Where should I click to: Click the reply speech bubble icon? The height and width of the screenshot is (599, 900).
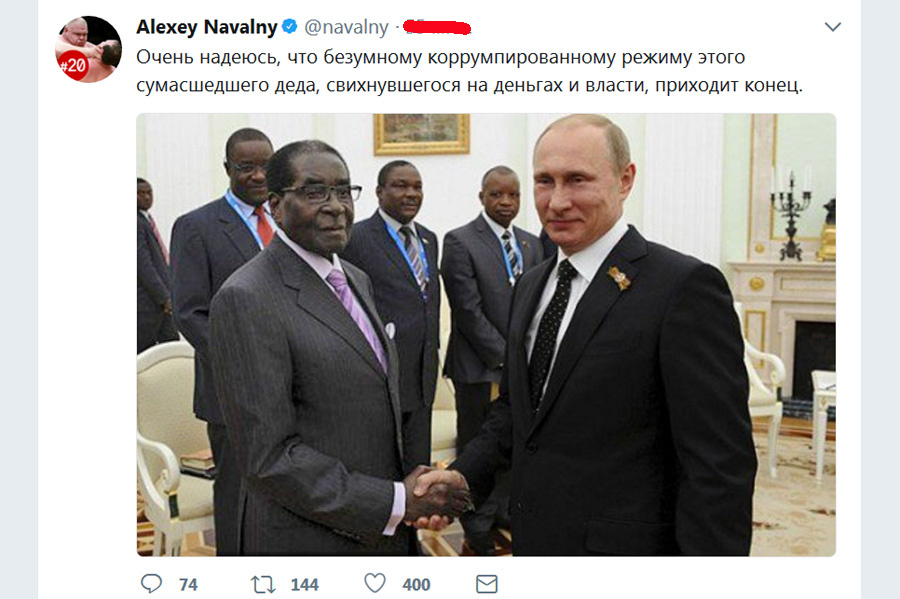click(152, 584)
